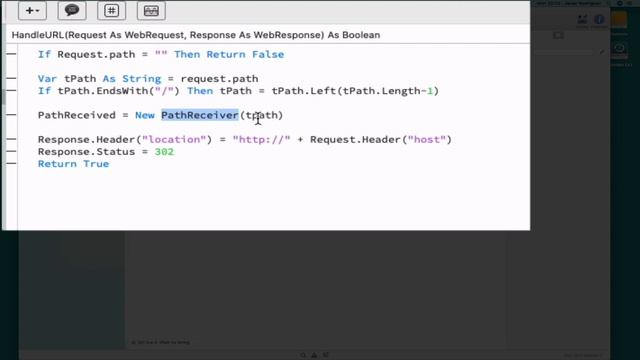Click 'tPath.Length' inside the Left call
Viewport: 640px width, 360px height.
(381, 91)
